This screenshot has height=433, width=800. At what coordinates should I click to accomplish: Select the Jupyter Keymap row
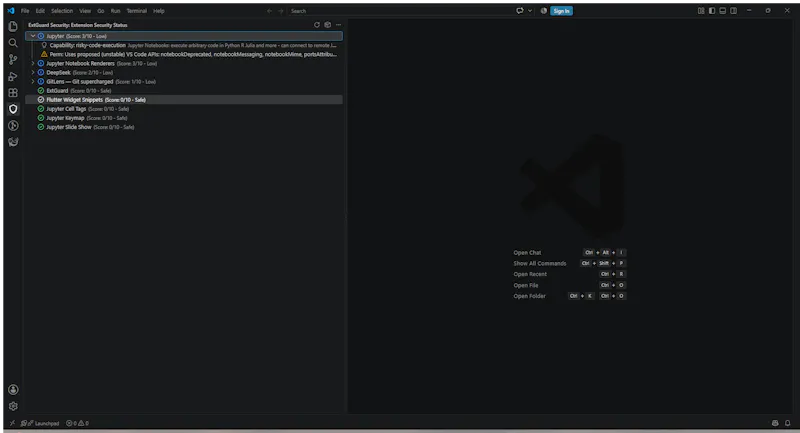(x=184, y=118)
